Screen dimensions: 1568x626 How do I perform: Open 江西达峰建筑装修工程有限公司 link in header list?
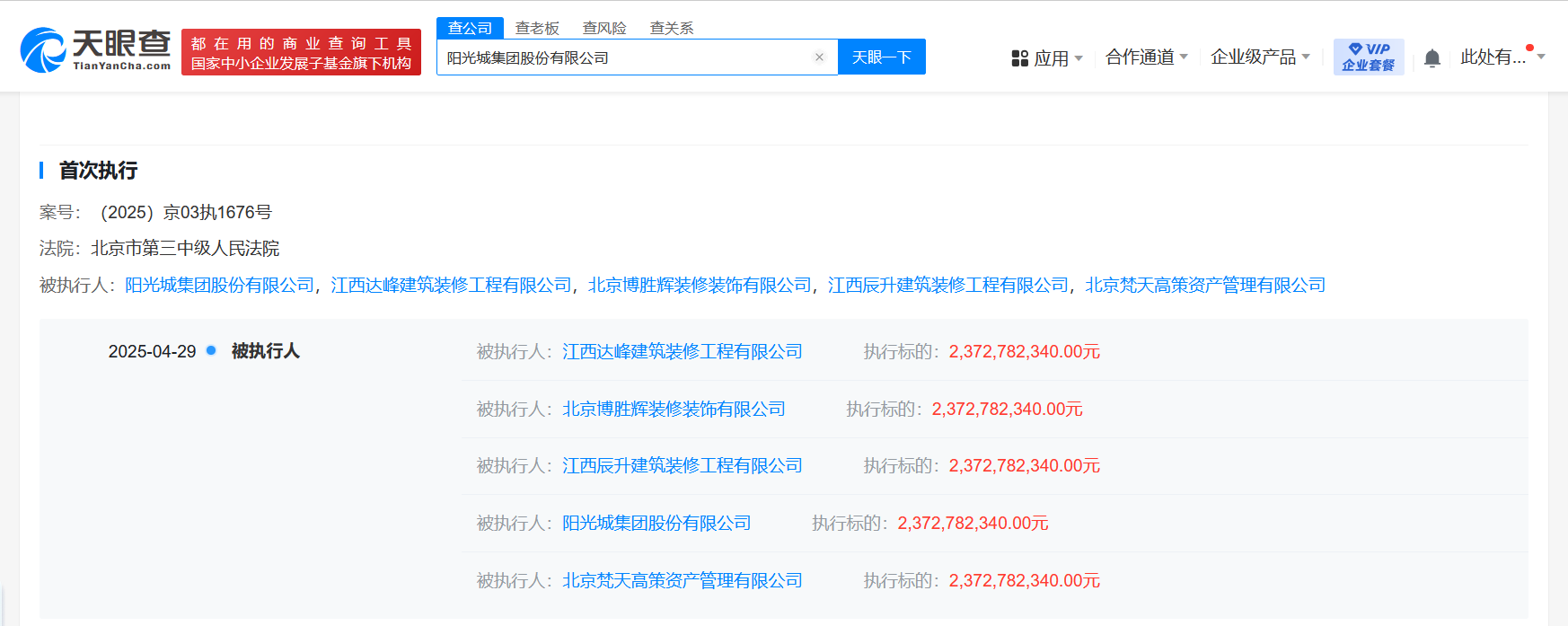point(451,285)
